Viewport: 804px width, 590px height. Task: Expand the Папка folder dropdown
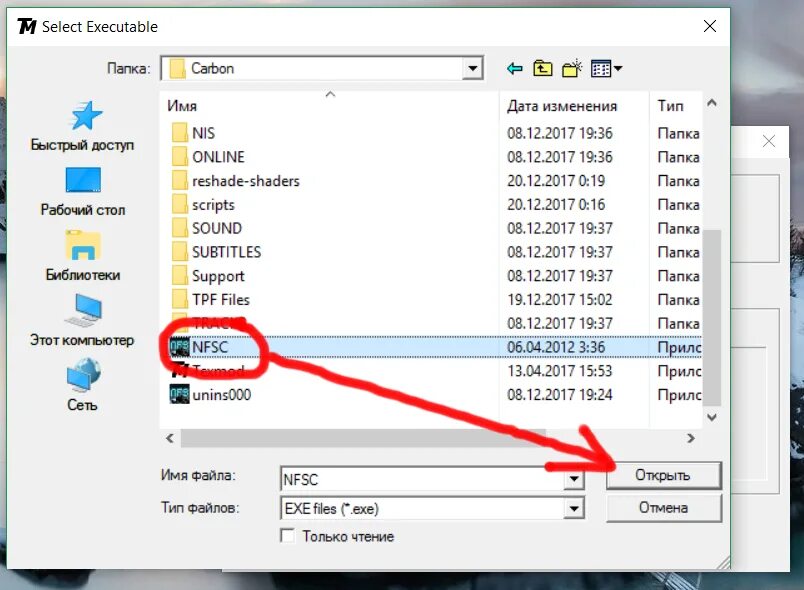[472, 68]
